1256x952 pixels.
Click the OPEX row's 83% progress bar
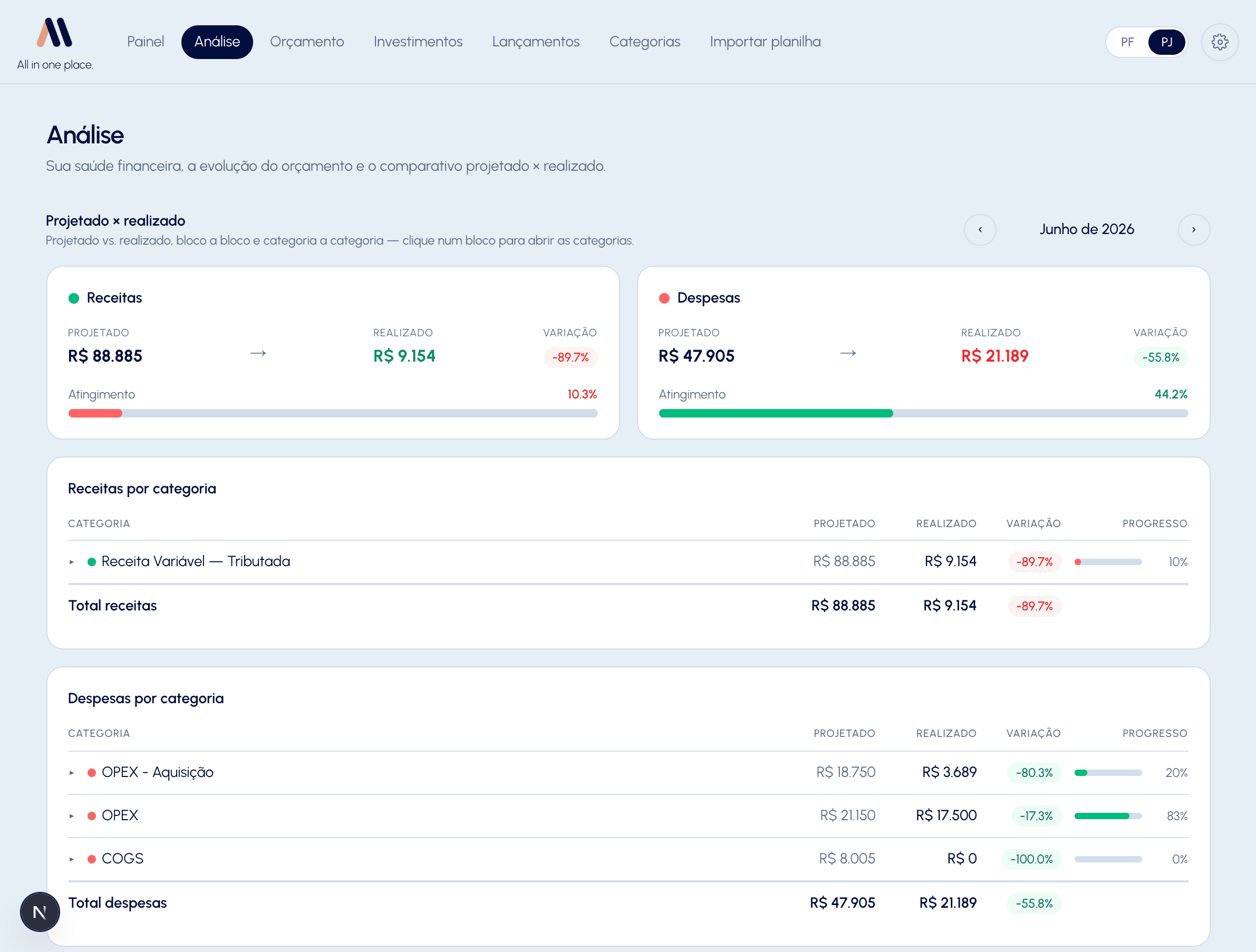click(x=1108, y=815)
